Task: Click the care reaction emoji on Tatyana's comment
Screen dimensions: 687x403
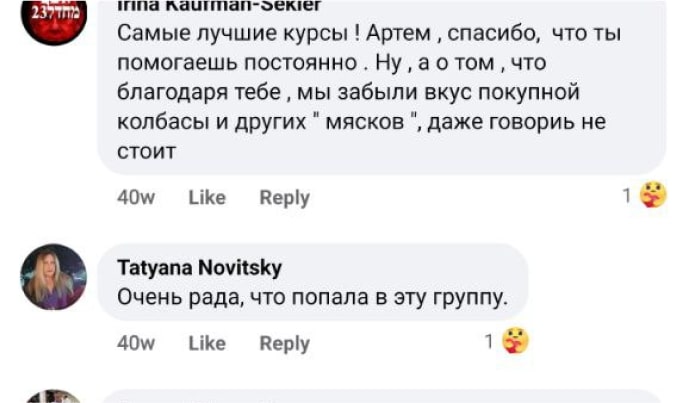Action: pyautogui.click(x=515, y=342)
